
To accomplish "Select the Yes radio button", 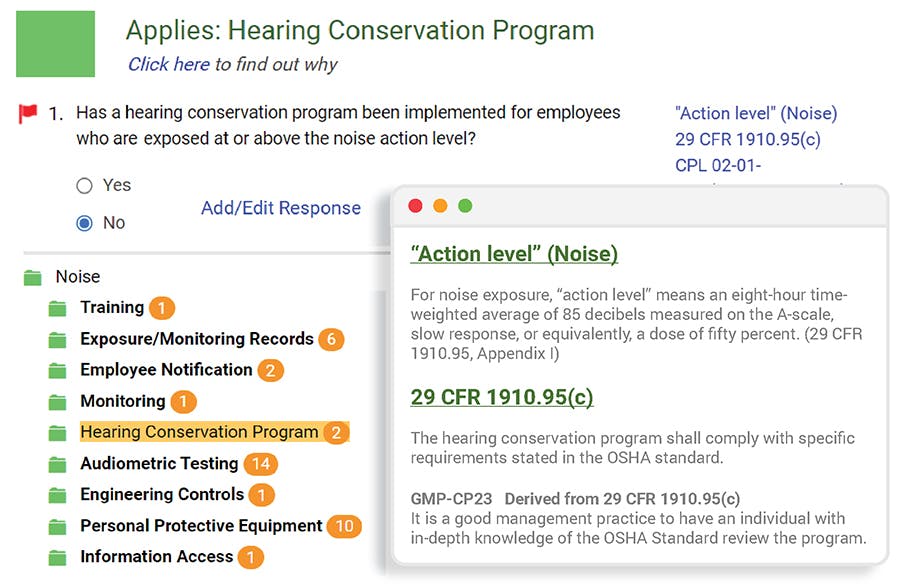I will coord(84,186).
